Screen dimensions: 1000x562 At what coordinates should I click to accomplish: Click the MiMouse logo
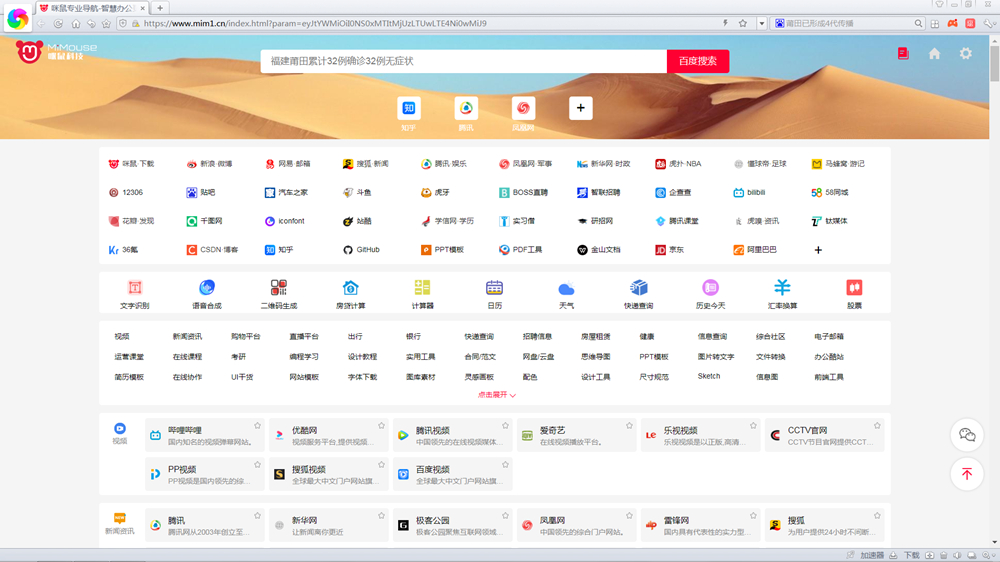click(x=56, y=52)
